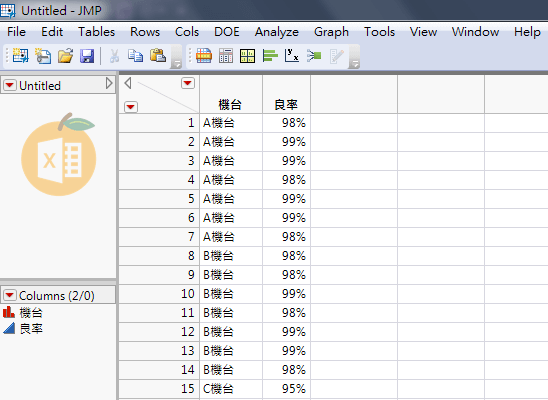Click the 95% cell in row 15
The image size is (548, 400).
click(x=286, y=388)
